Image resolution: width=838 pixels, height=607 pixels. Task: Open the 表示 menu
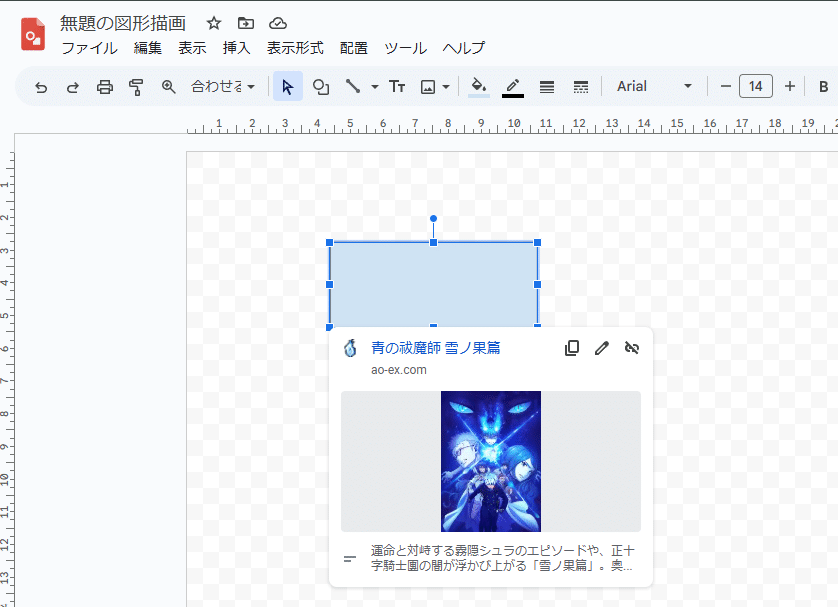[x=192, y=48]
